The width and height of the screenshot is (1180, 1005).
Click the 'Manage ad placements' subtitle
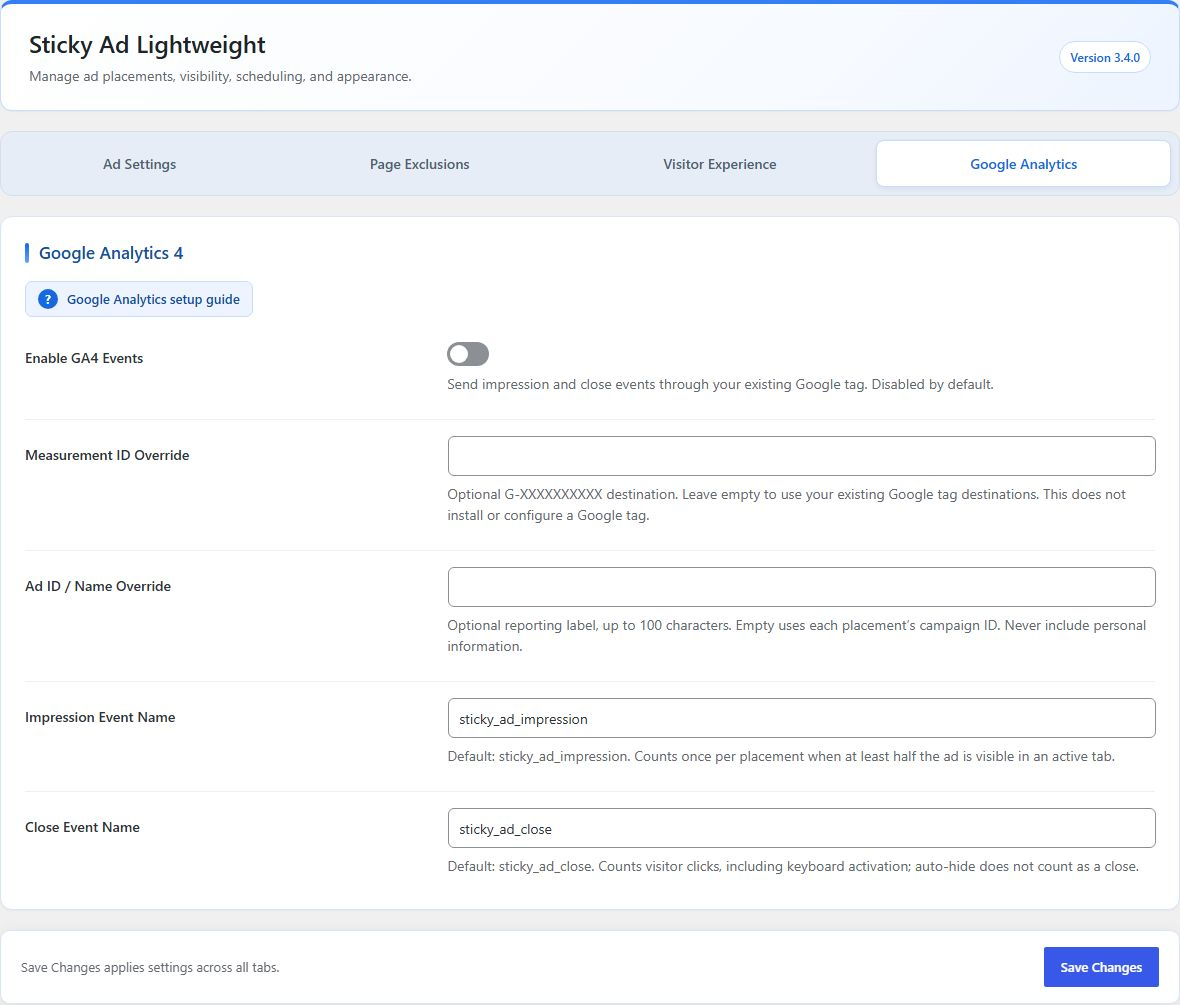(220, 77)
